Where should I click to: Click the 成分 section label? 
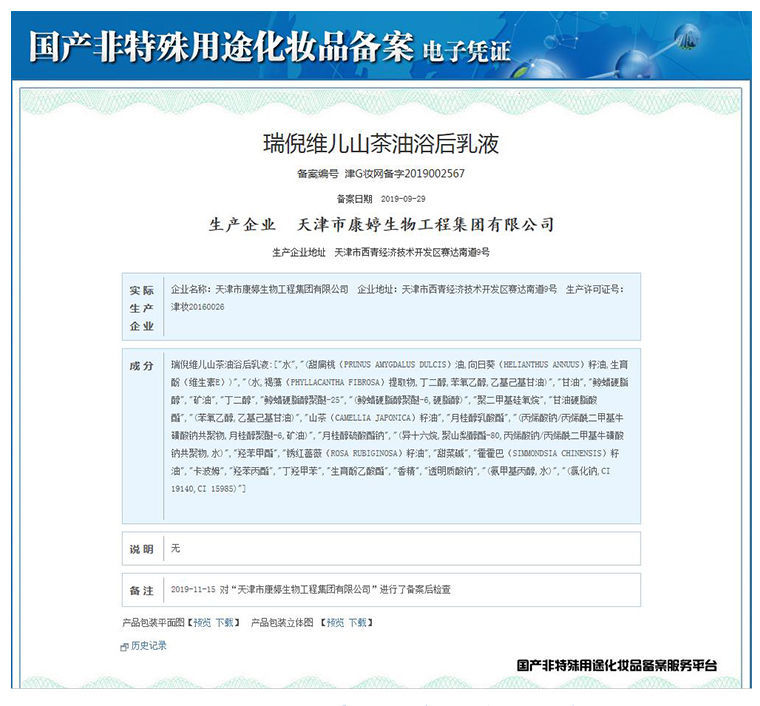(142, 366)
